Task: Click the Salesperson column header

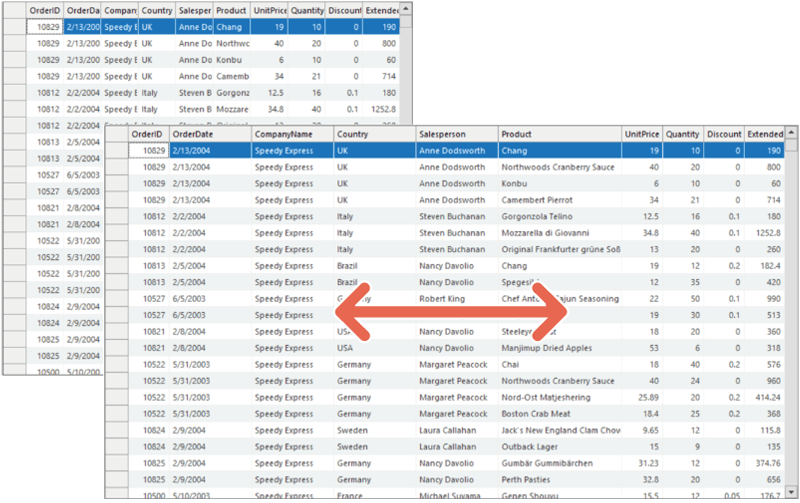Action: (457, 134)
